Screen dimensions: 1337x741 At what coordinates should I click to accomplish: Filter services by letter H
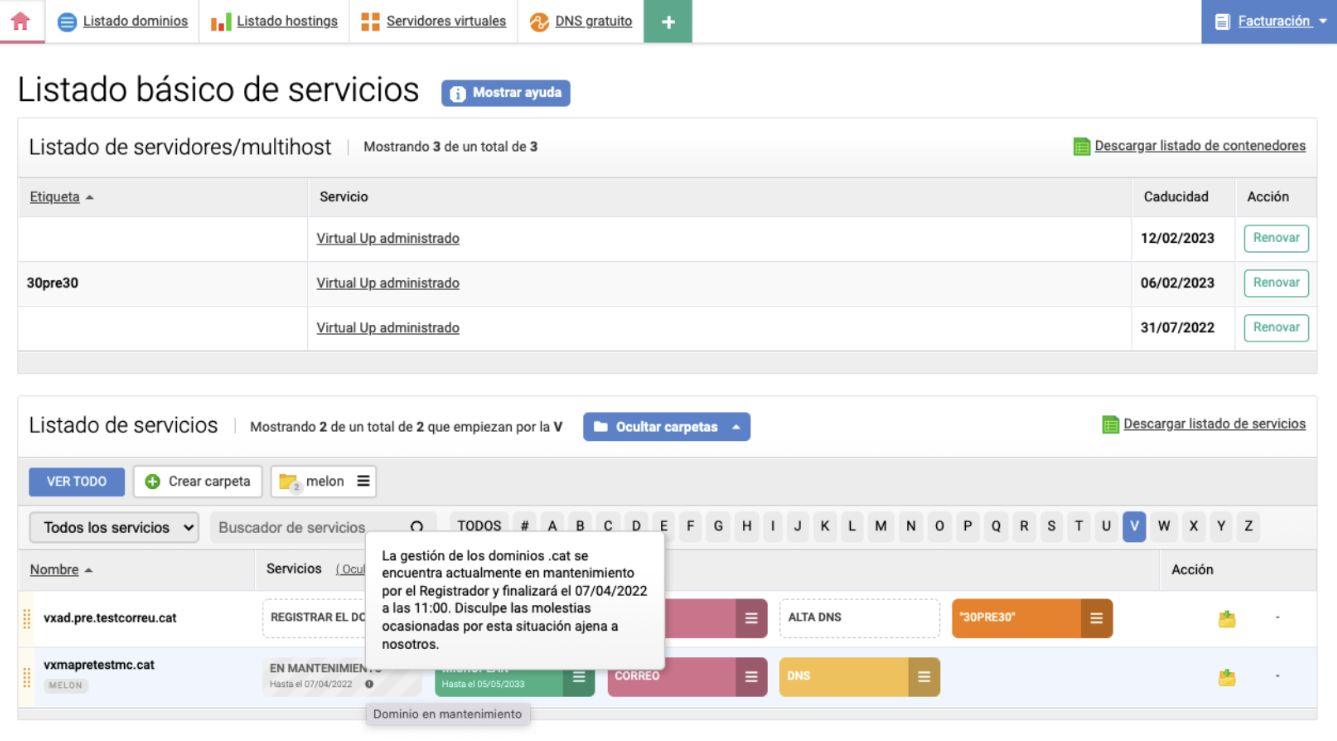coord(746,526)
